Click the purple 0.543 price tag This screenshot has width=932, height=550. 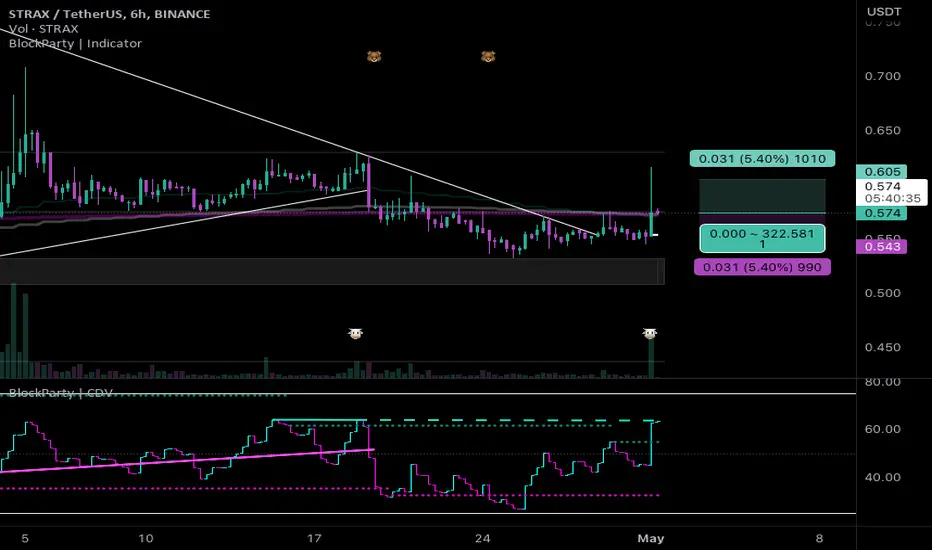click(x=881, y=247)
